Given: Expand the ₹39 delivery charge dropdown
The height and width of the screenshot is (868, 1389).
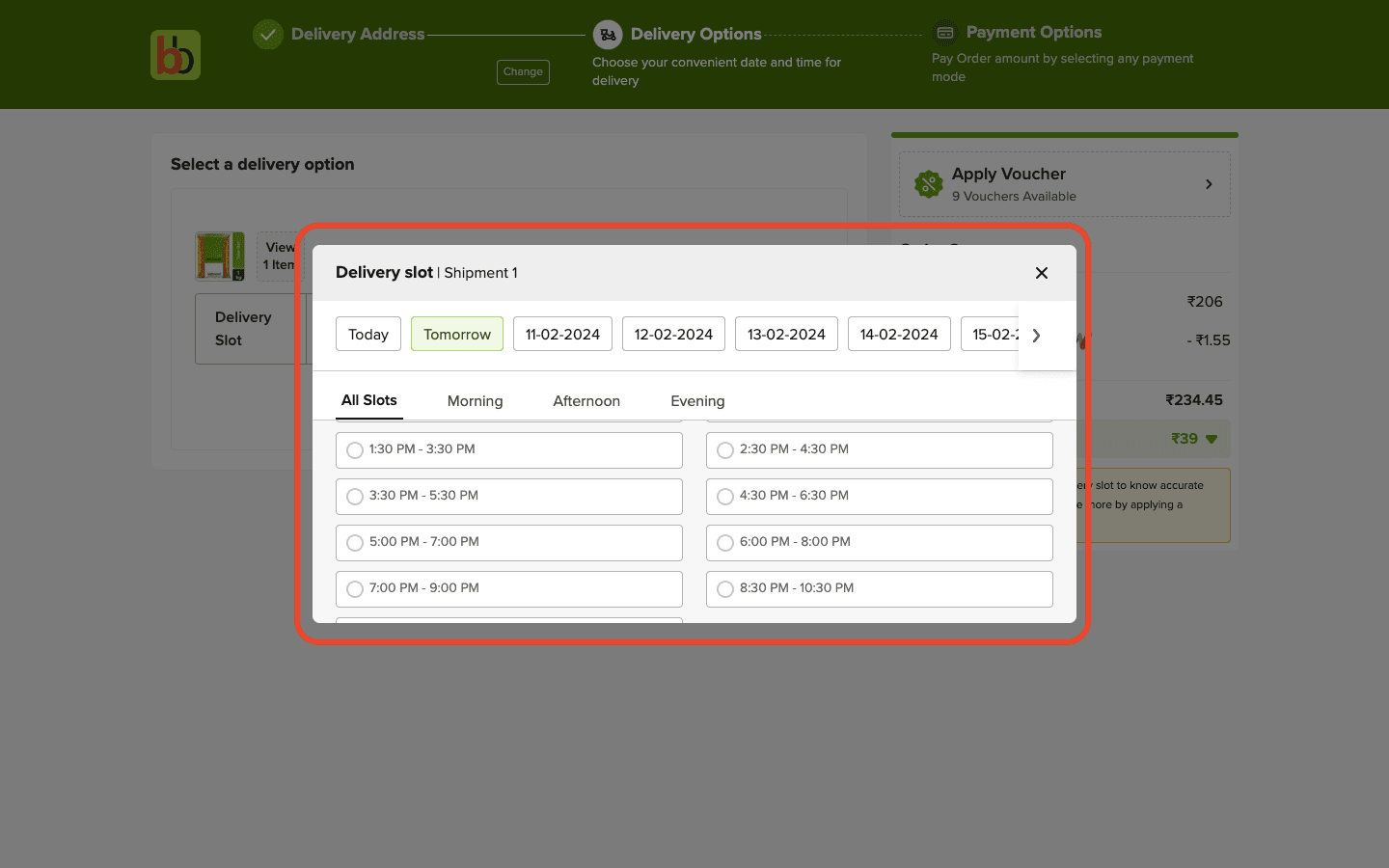Looking at the screenshot, I should pyautogui.click(x=1212, y=440).
